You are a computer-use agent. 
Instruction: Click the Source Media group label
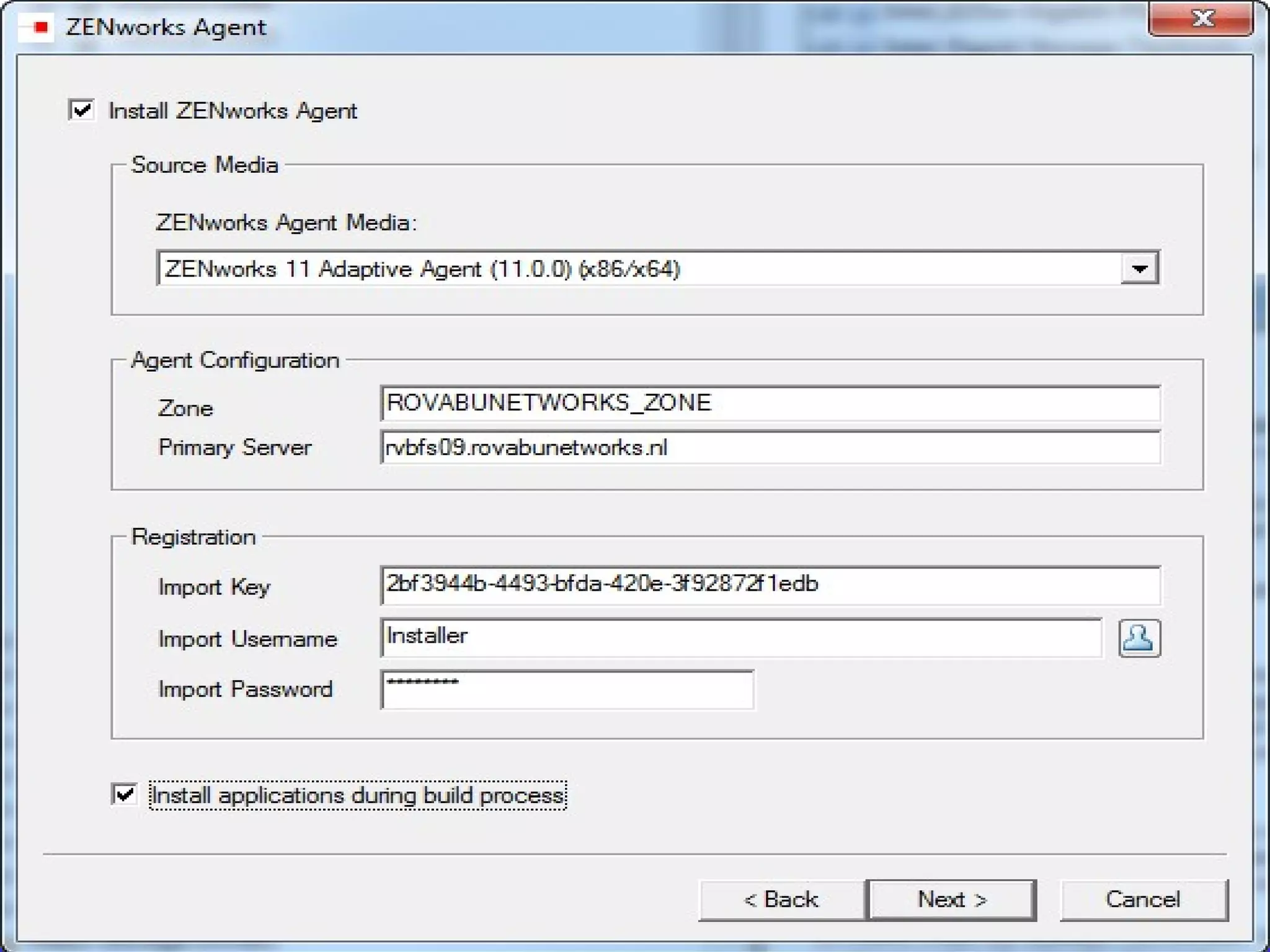click(205, 165)
